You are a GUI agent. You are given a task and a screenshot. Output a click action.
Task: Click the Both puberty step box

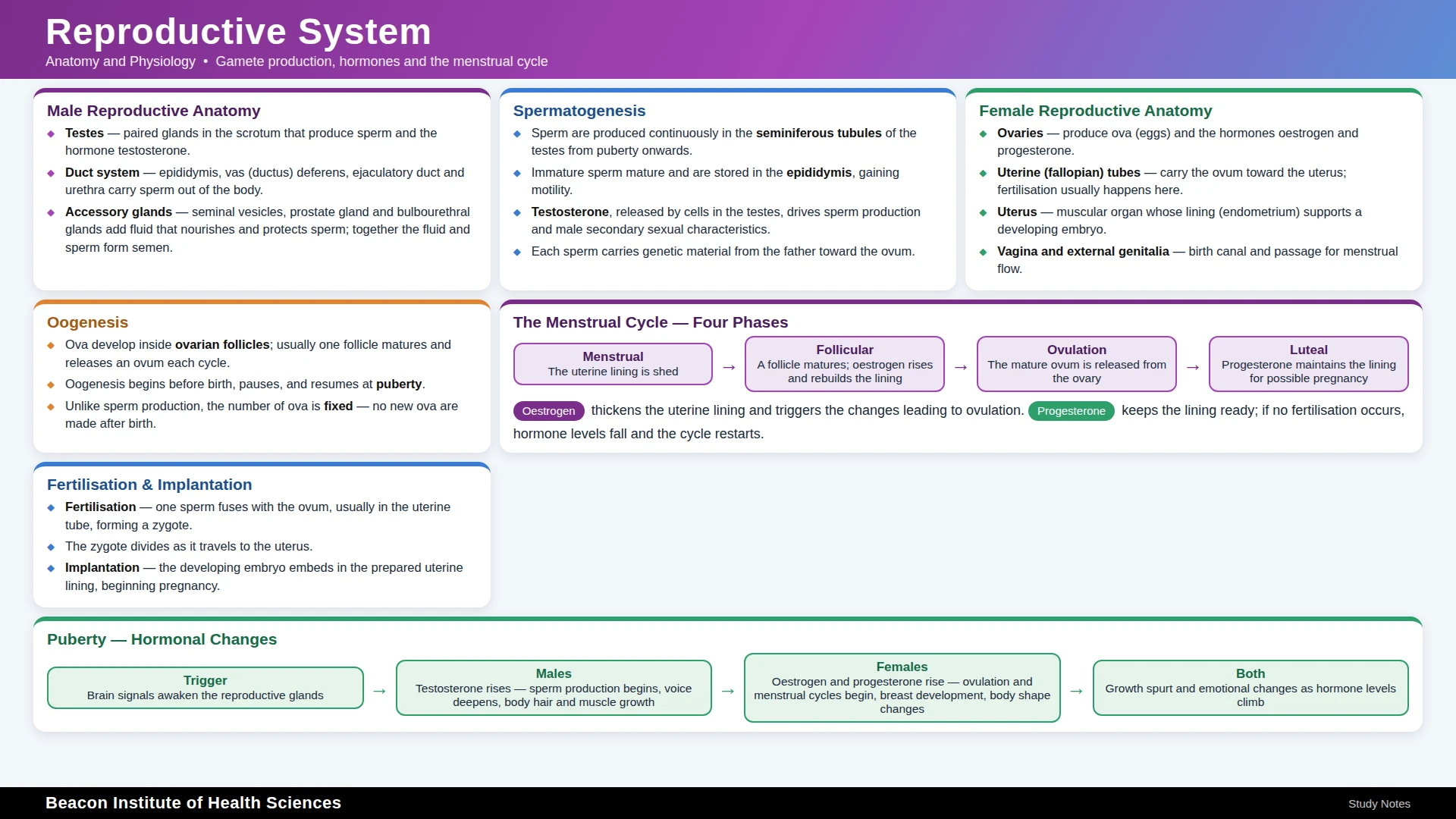1250,688
